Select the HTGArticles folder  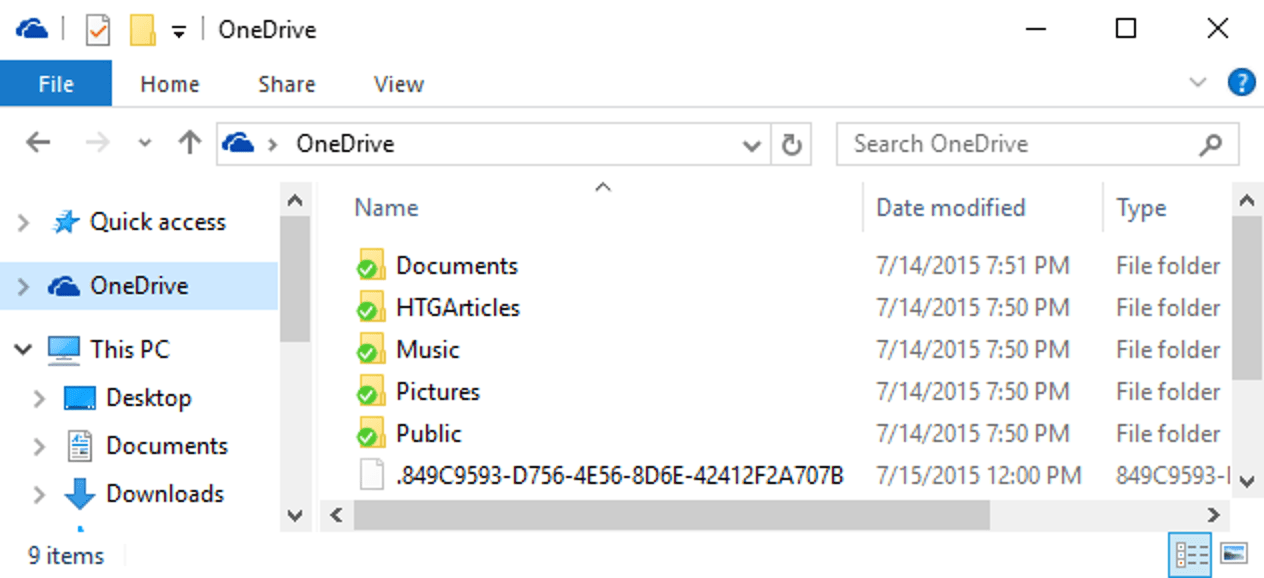click(x=458, y=308)
